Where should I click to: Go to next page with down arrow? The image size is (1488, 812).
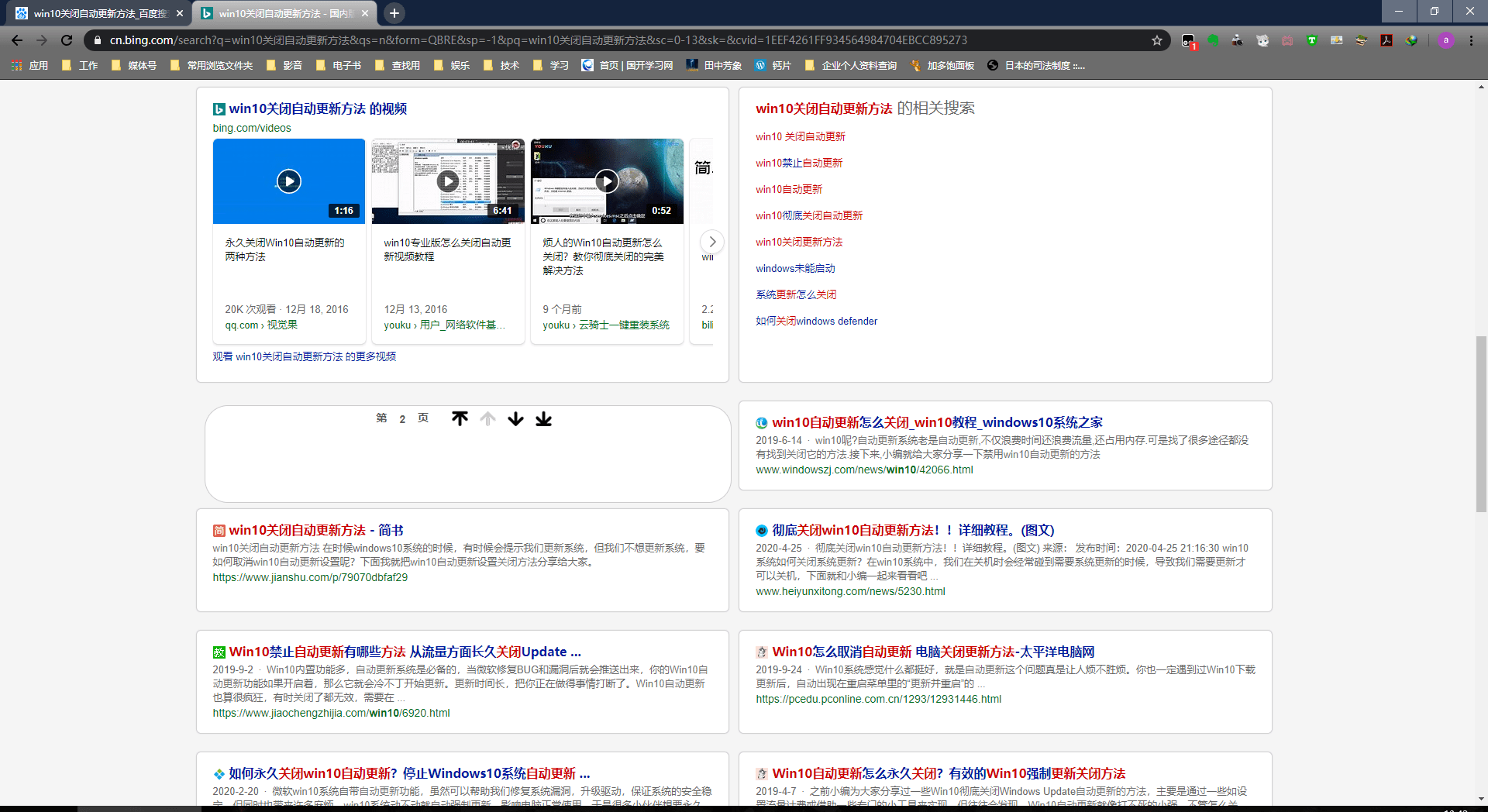pos(516,418)
